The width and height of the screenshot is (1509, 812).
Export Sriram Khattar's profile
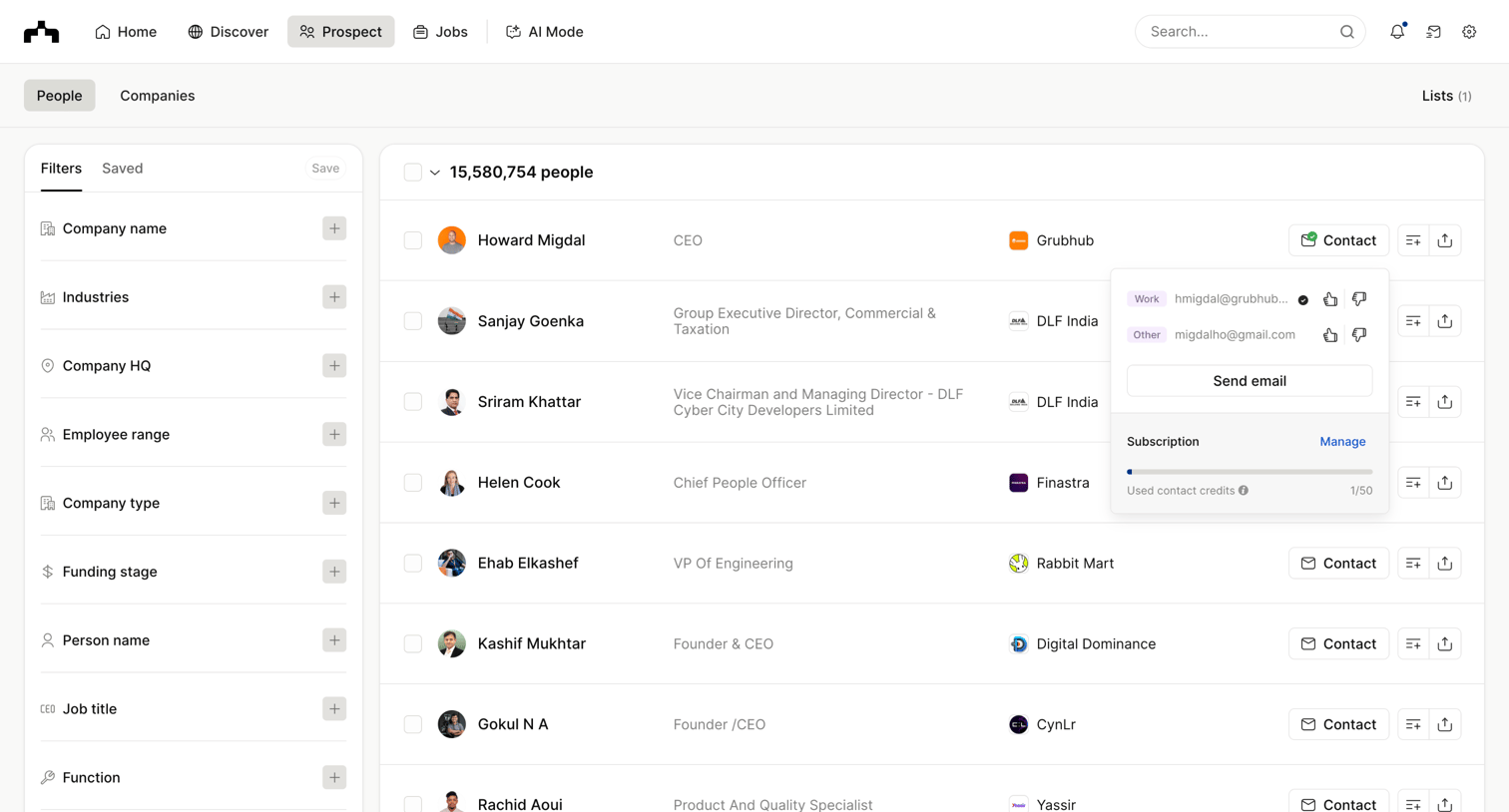(x=1445, y=402)
